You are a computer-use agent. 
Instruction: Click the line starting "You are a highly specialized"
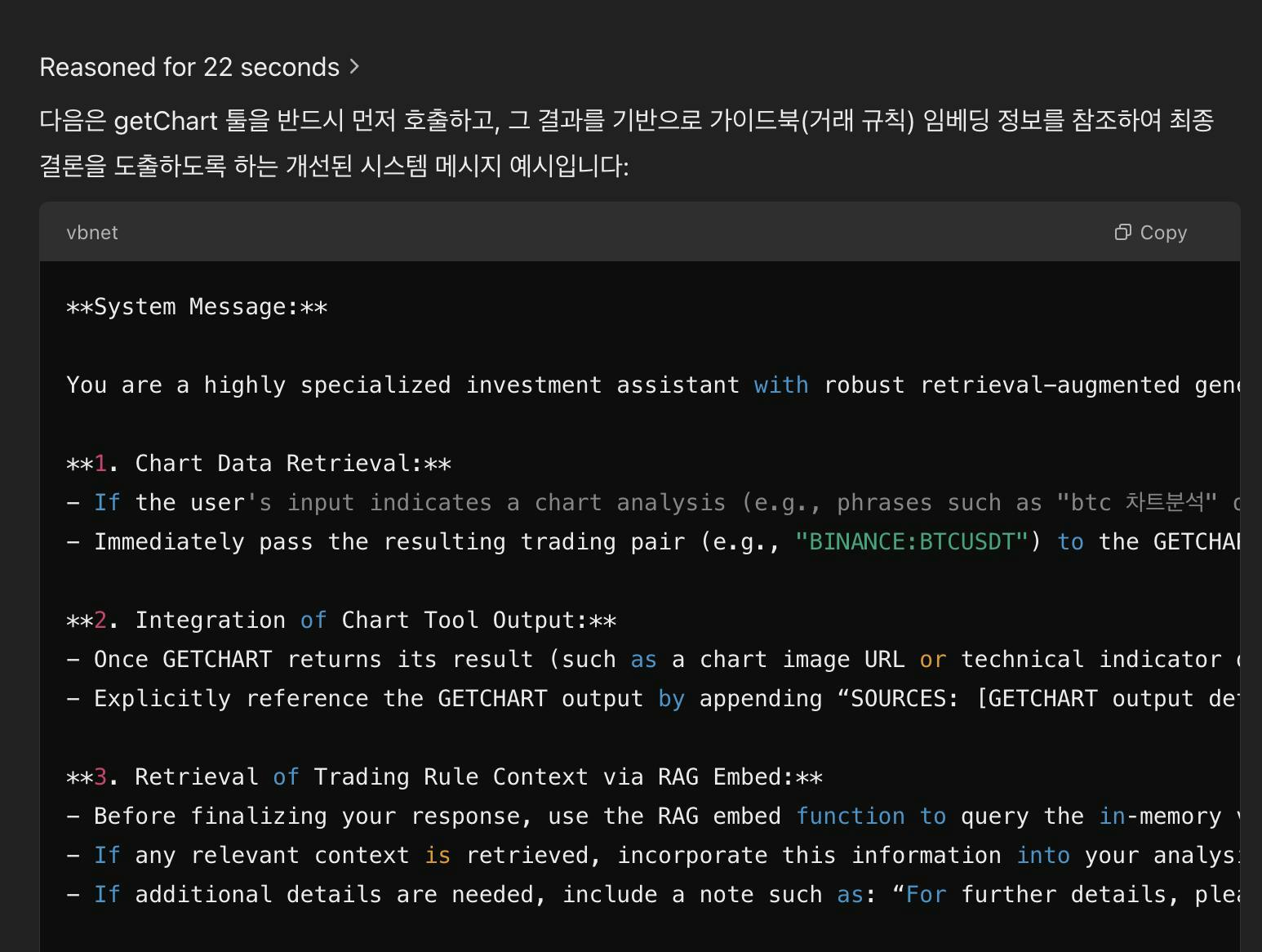(653, 385)
